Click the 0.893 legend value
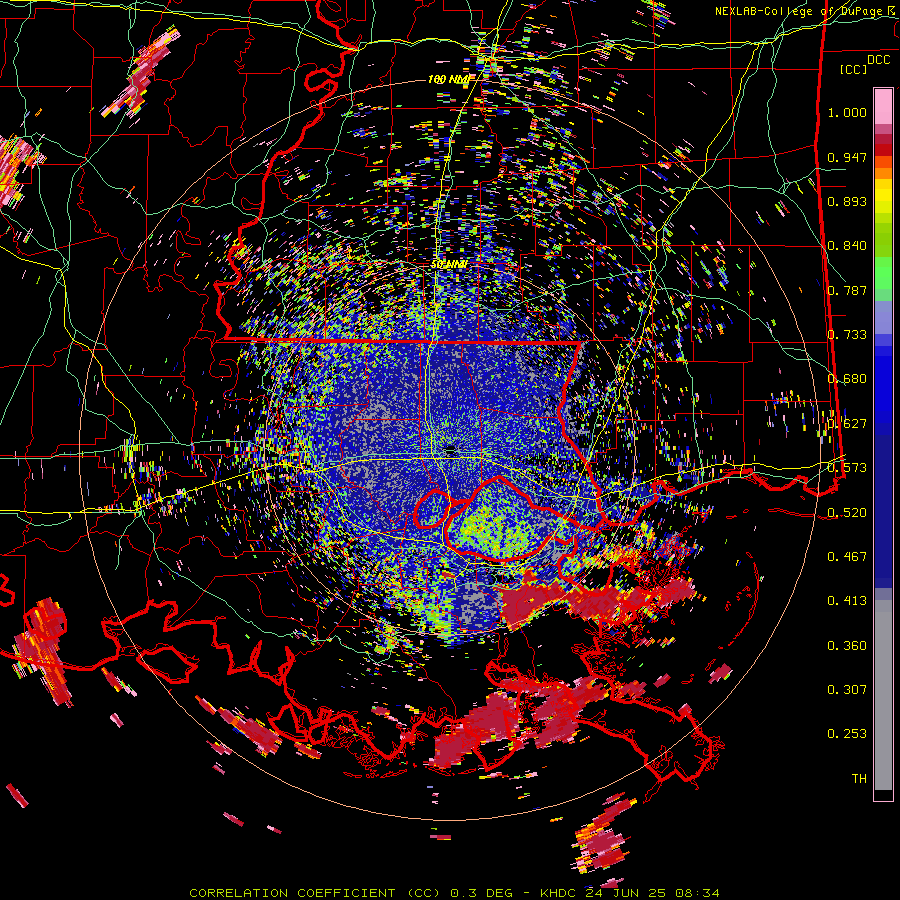 [847, 201]
